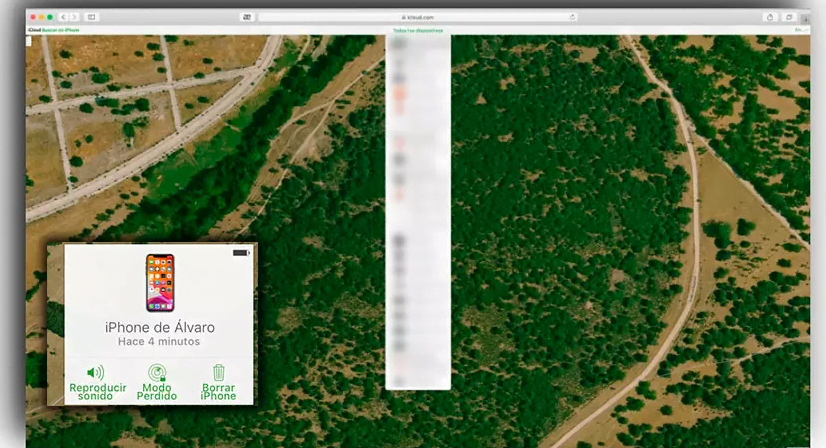Screen dimensions: 826x448
Task: Click the Borrar iPhone trash icon
Action: pyautogui.click(x=219, y=373)
